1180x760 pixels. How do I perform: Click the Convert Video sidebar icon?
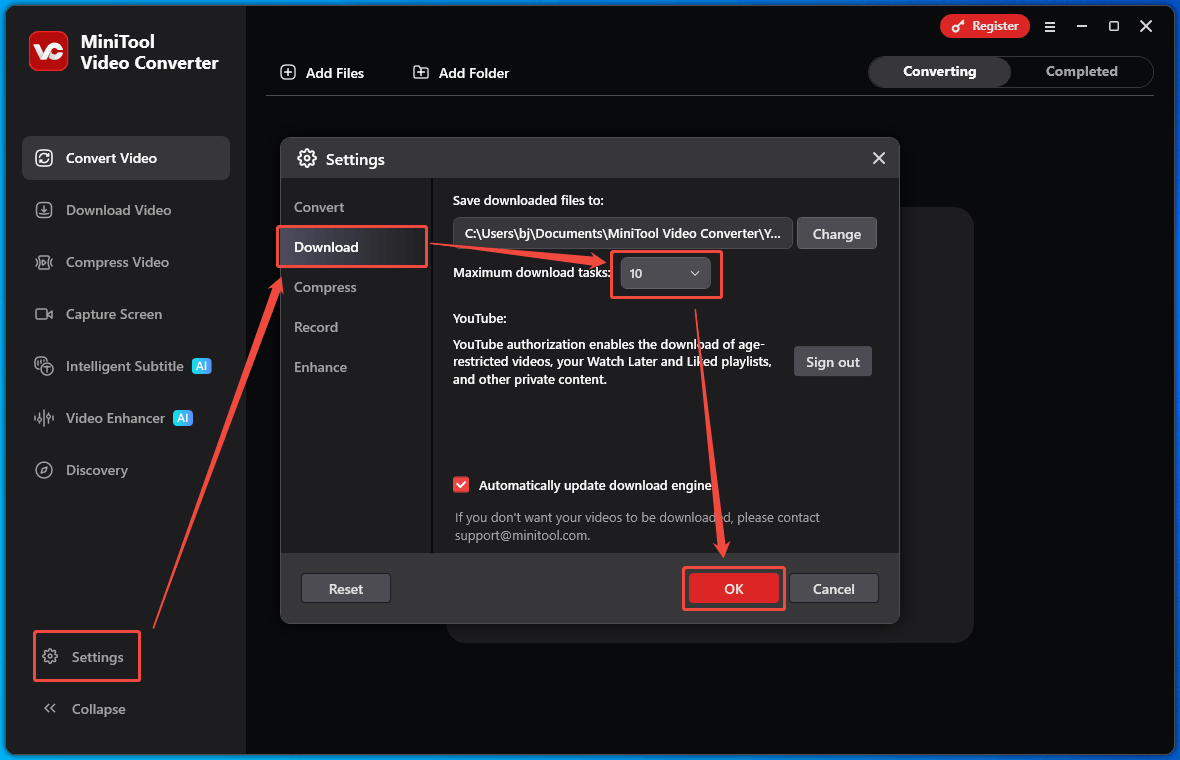click(44, 158)
